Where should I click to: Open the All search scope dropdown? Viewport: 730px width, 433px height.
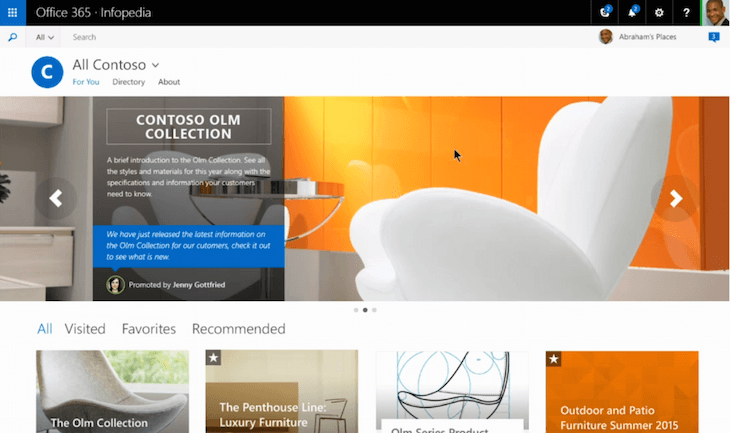(x=45, y=37)
